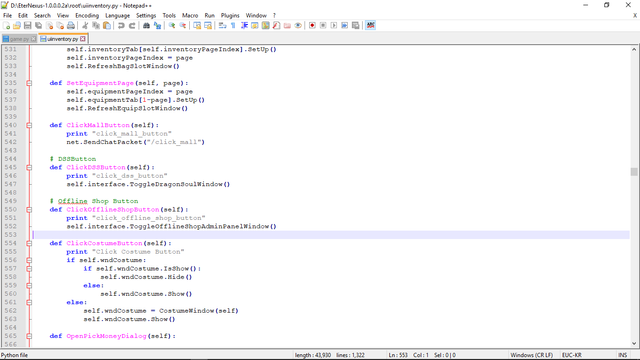Screen dimensions: 640x360
Task: Save the current file with floppy icon
Action: tap(27, 25)
